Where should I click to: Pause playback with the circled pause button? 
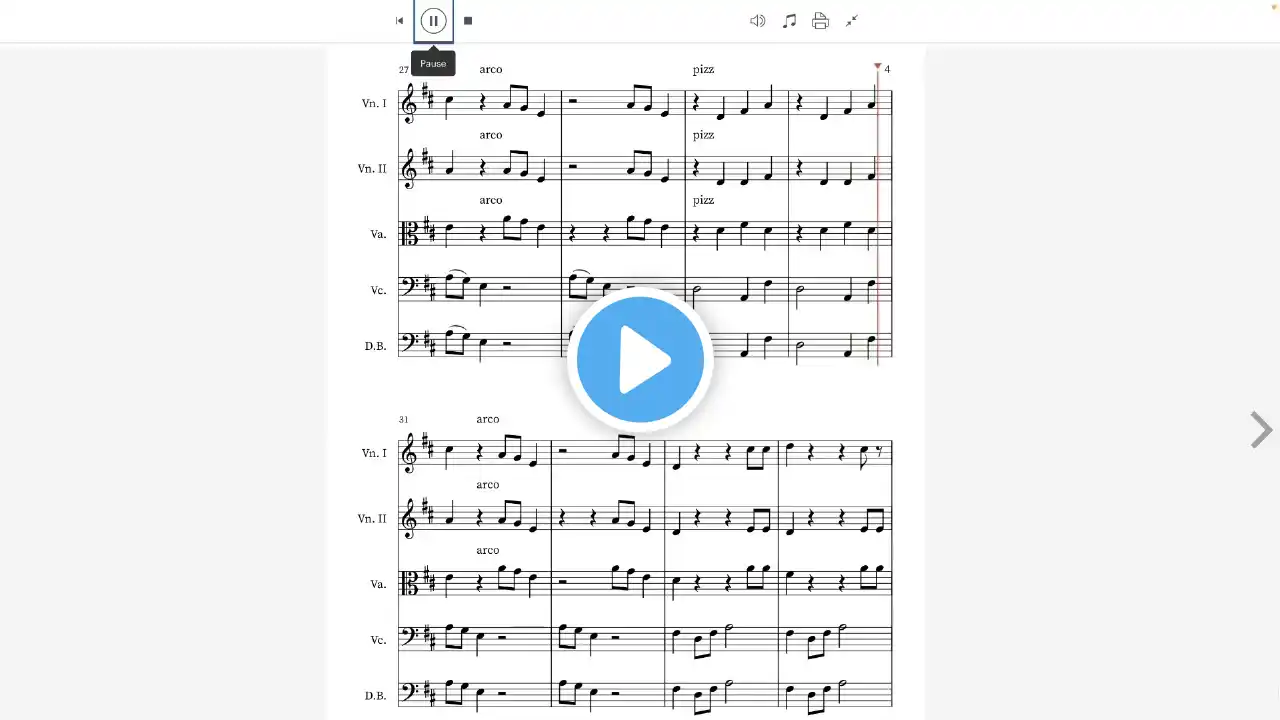[x=433, y=21]
